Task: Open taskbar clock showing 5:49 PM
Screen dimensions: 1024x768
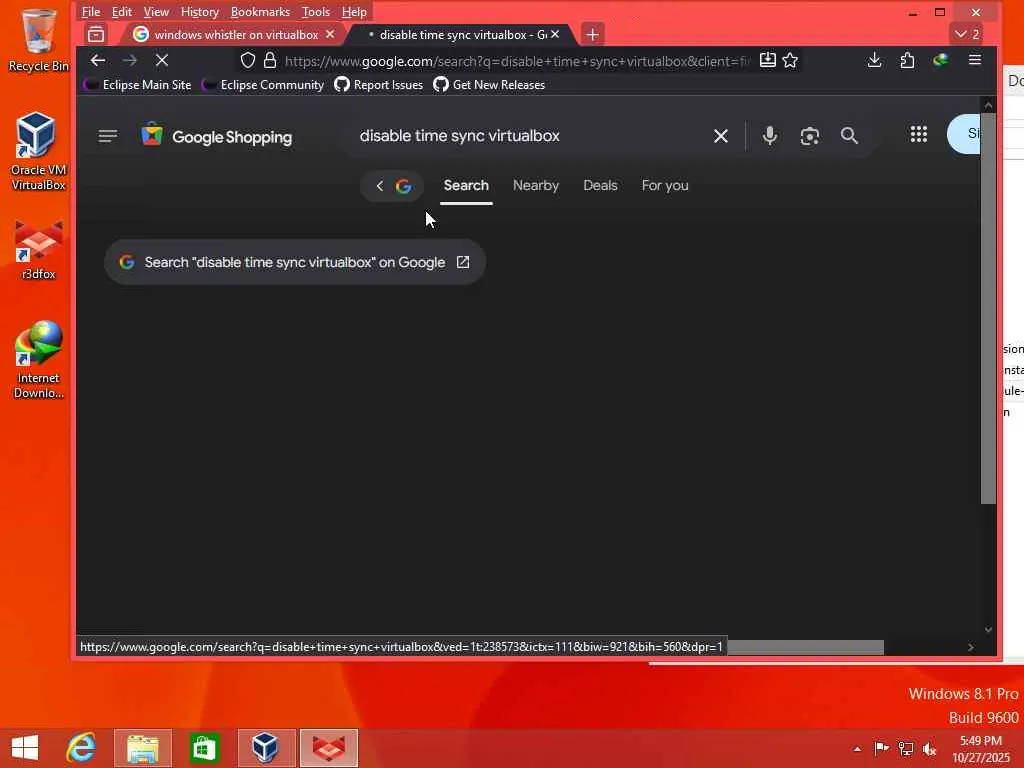Action: tap(980, 749)
